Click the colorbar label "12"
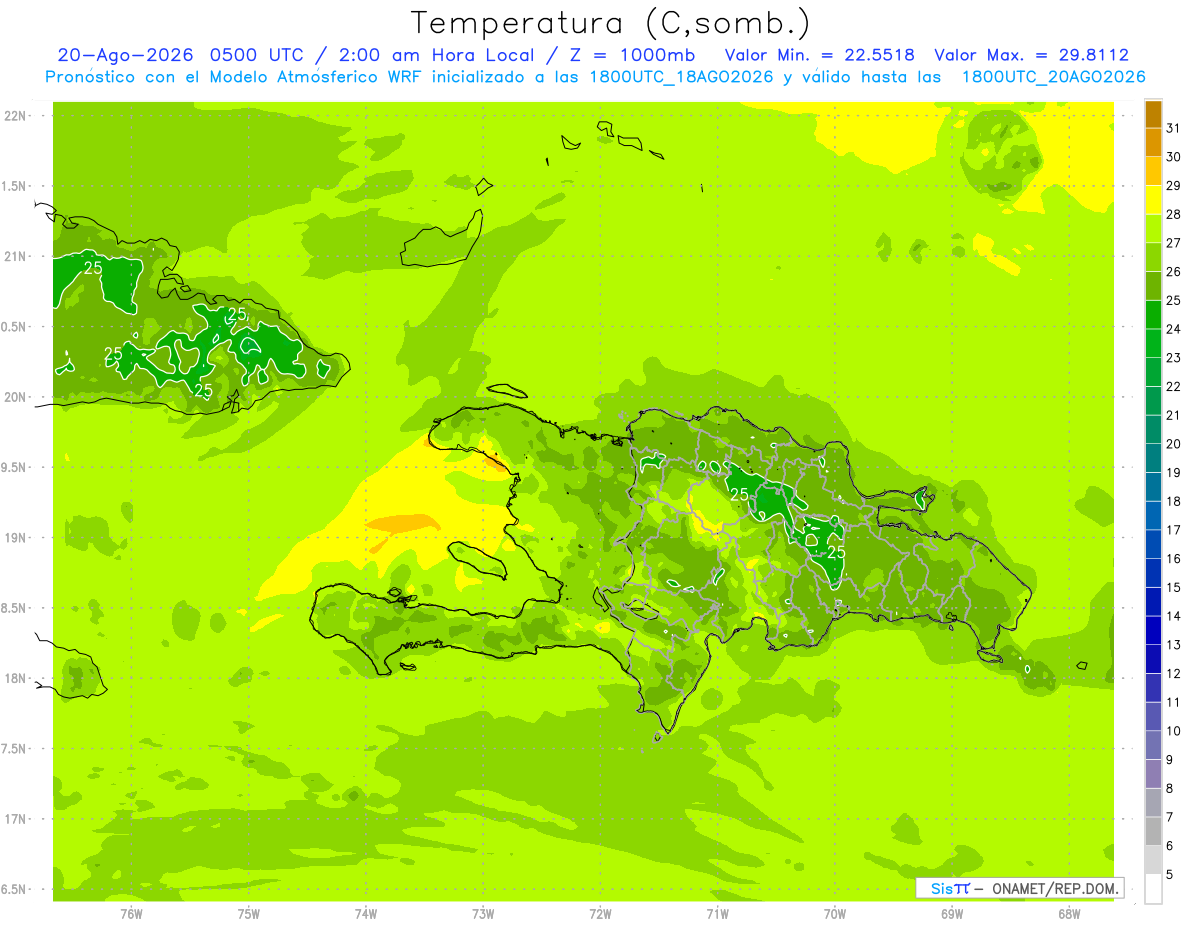 point(1174,673)
